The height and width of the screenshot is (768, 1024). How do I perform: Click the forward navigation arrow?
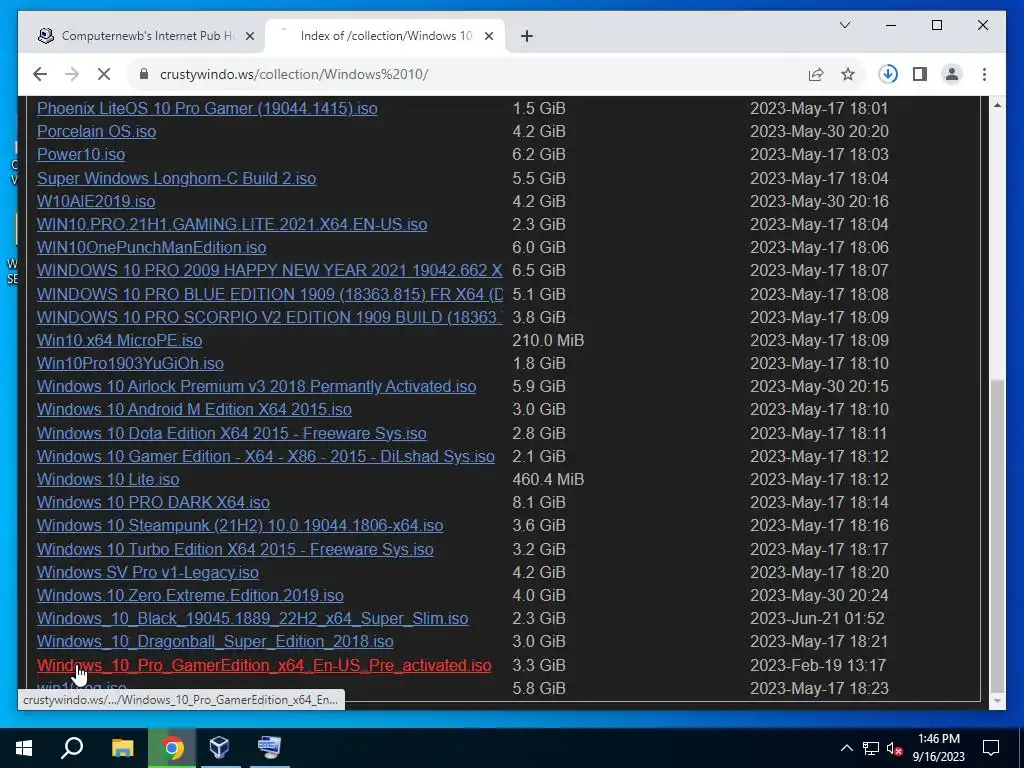[72, 74]
